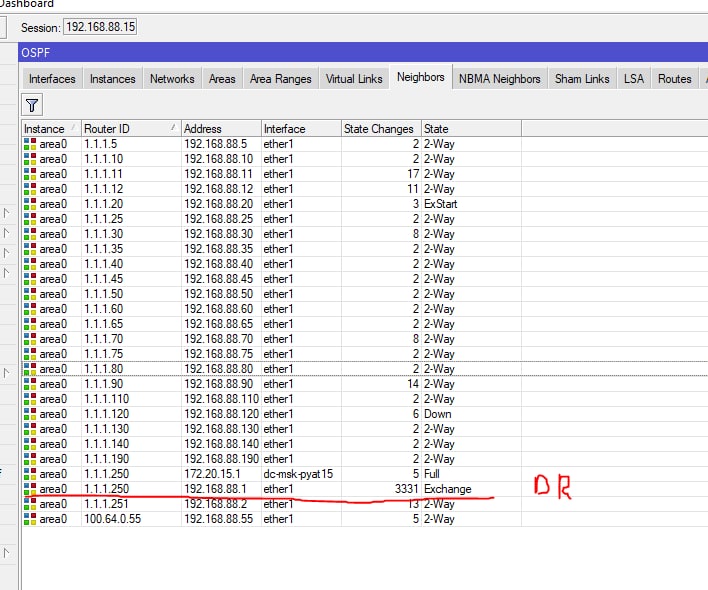The image size is (708, 590).
Task: Click the neighbor icon for router 1.1.1.110
Action: [30, 399]
